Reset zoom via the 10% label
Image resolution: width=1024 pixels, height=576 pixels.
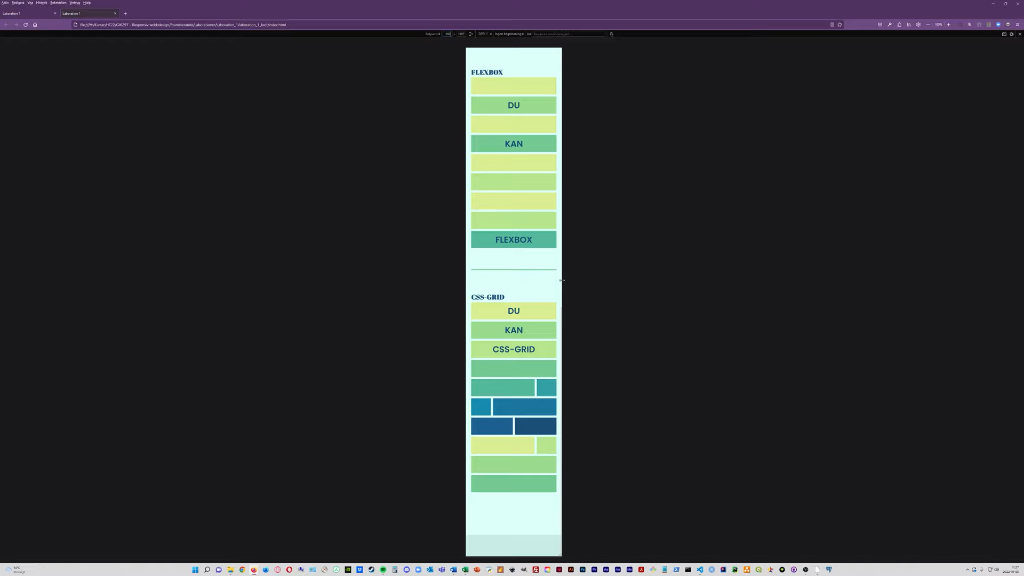[x=938, y=25]
